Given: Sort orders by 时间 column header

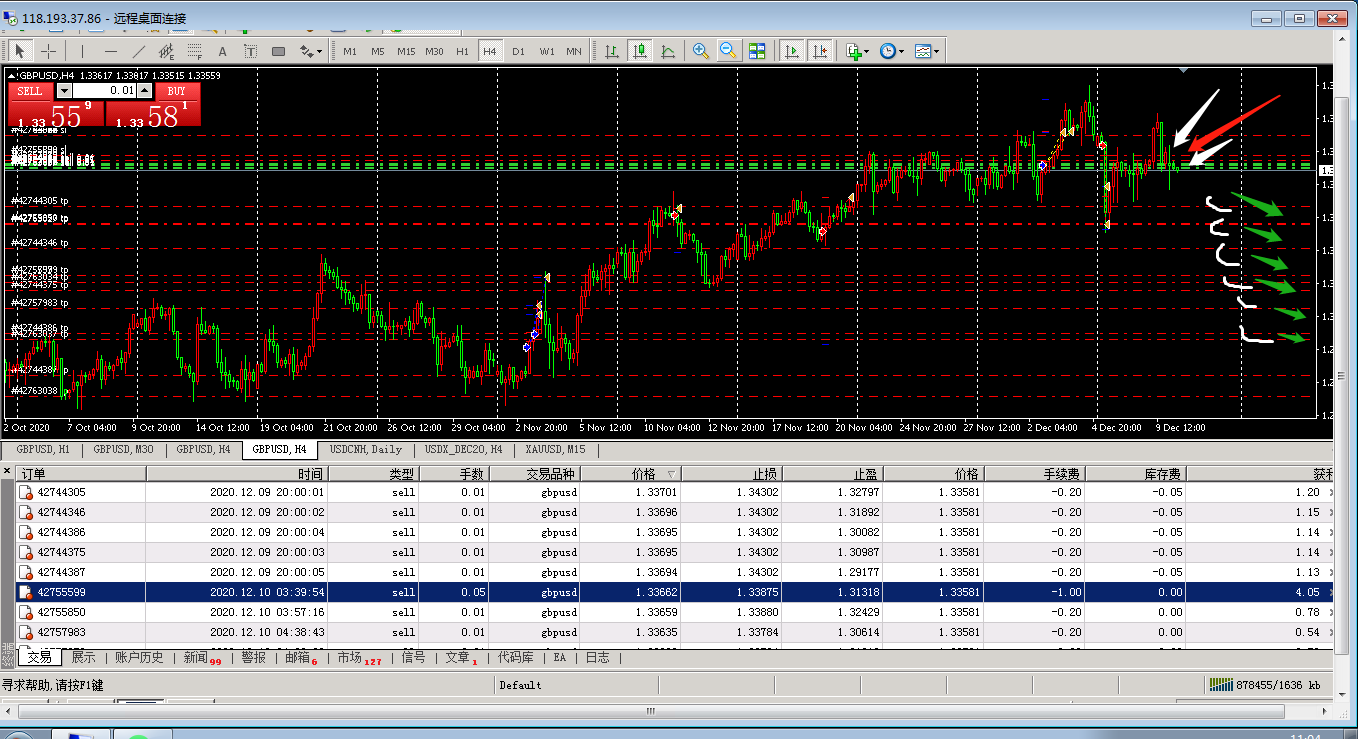Looking at the screenshot, I should coord(237,474).
